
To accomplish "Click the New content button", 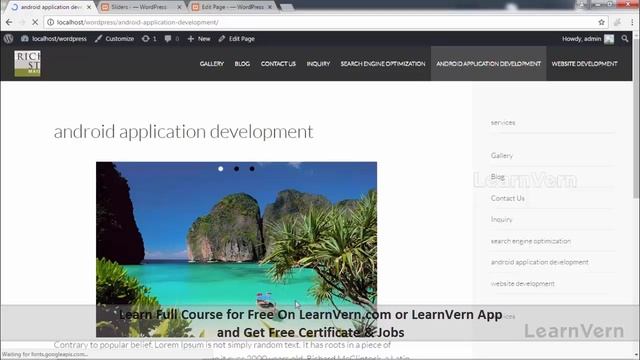I will pos(199,39).
